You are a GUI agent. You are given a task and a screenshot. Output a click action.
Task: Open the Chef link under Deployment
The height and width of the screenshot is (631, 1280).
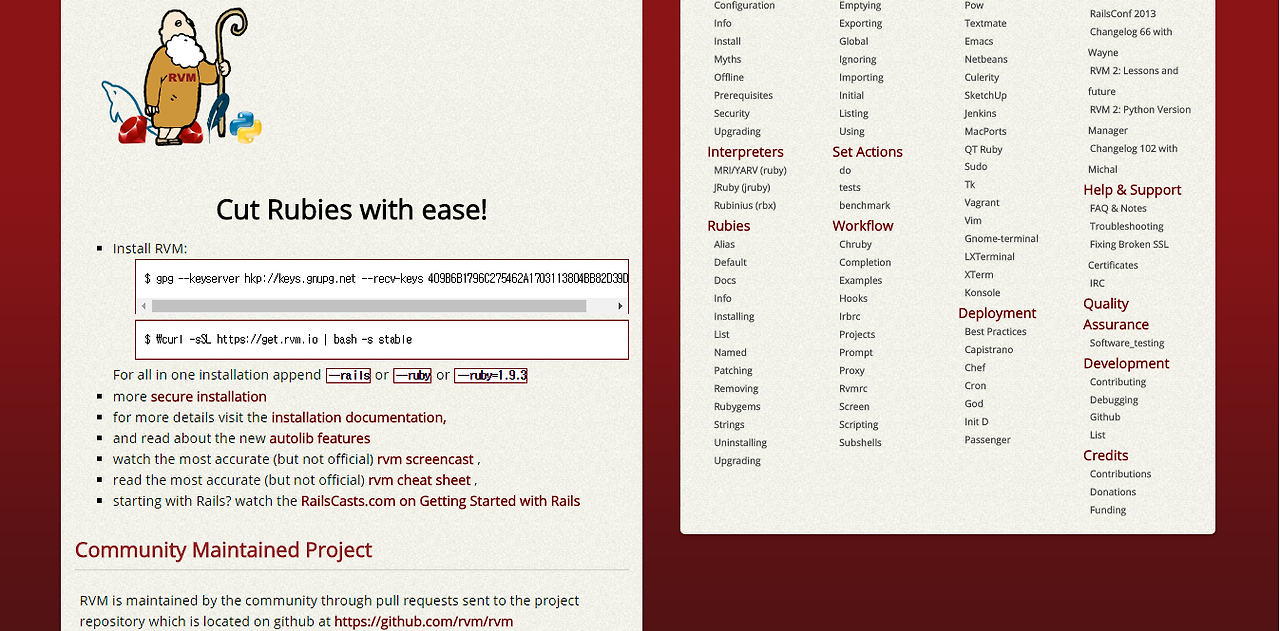click(x=975, y=368)
